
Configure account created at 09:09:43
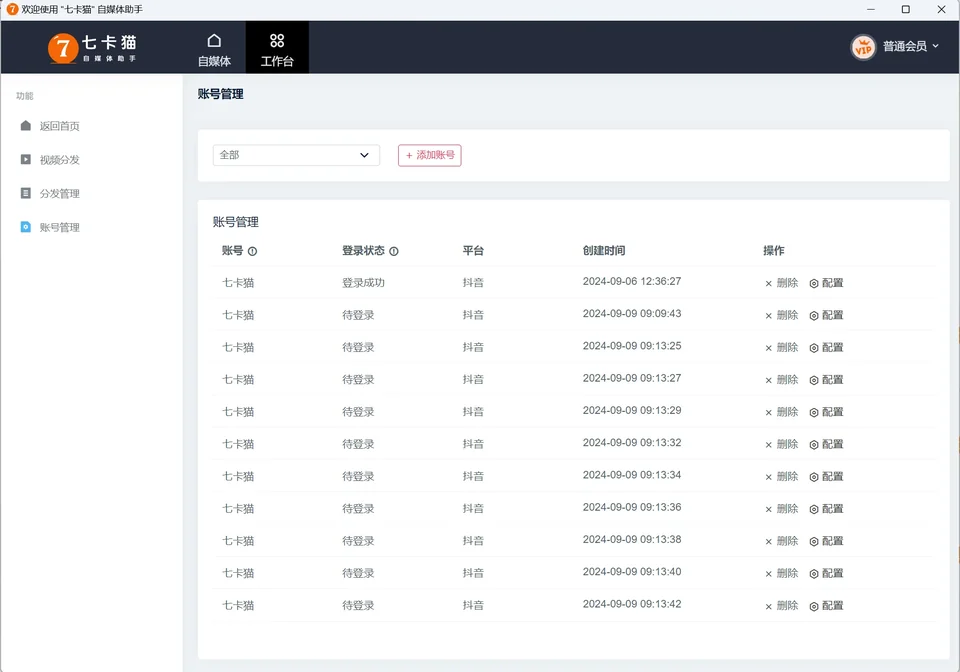pyautogui.click(x=827, y=315)
